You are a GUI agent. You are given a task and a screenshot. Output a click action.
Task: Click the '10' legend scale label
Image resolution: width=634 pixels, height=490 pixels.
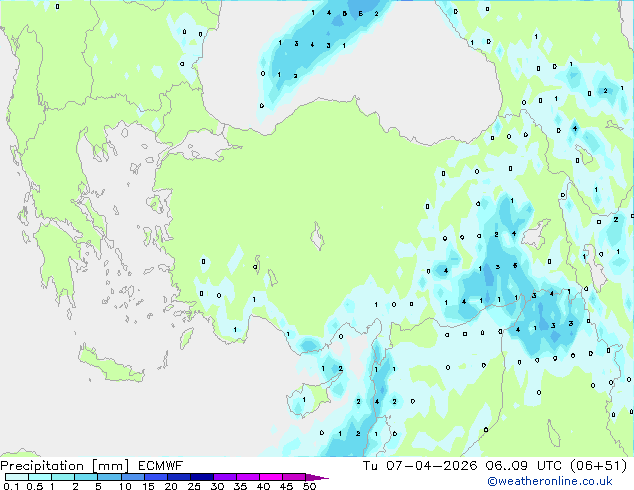coord(125,486)
